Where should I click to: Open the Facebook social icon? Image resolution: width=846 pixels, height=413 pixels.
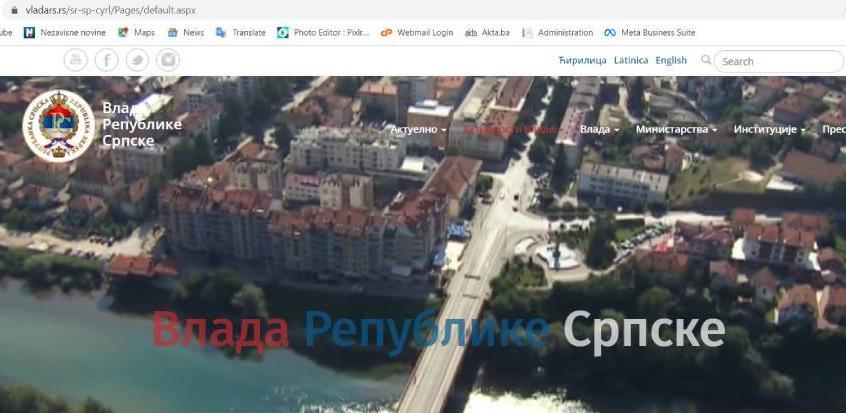pyautogui.click(x=107, y=60)
